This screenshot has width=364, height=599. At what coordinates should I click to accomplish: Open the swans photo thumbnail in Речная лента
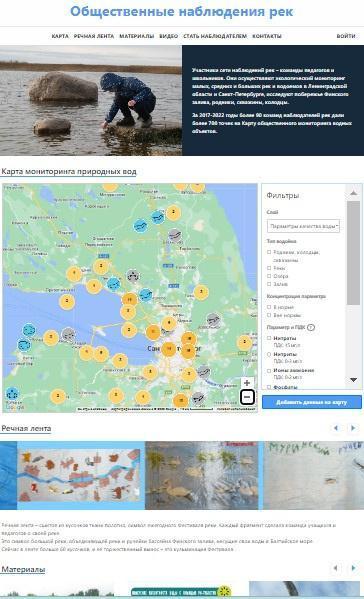click(x=202, y=475)
